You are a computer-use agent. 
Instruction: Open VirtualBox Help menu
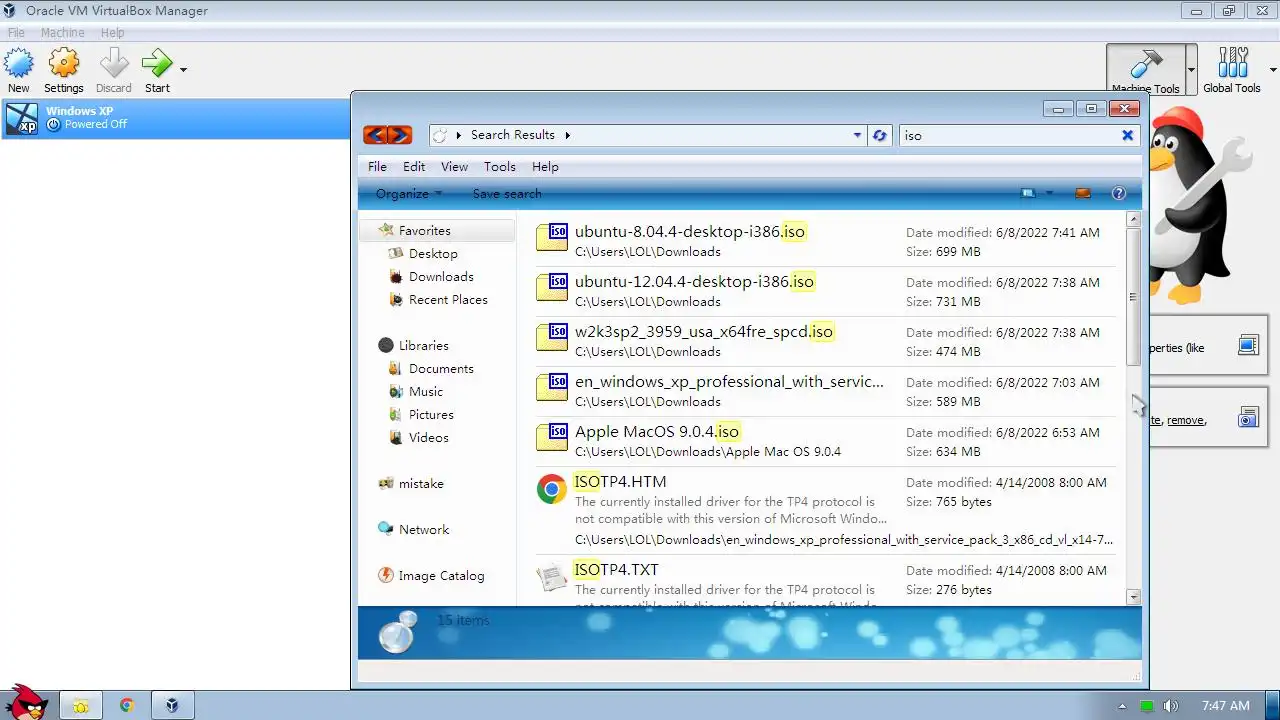point(112,33)
